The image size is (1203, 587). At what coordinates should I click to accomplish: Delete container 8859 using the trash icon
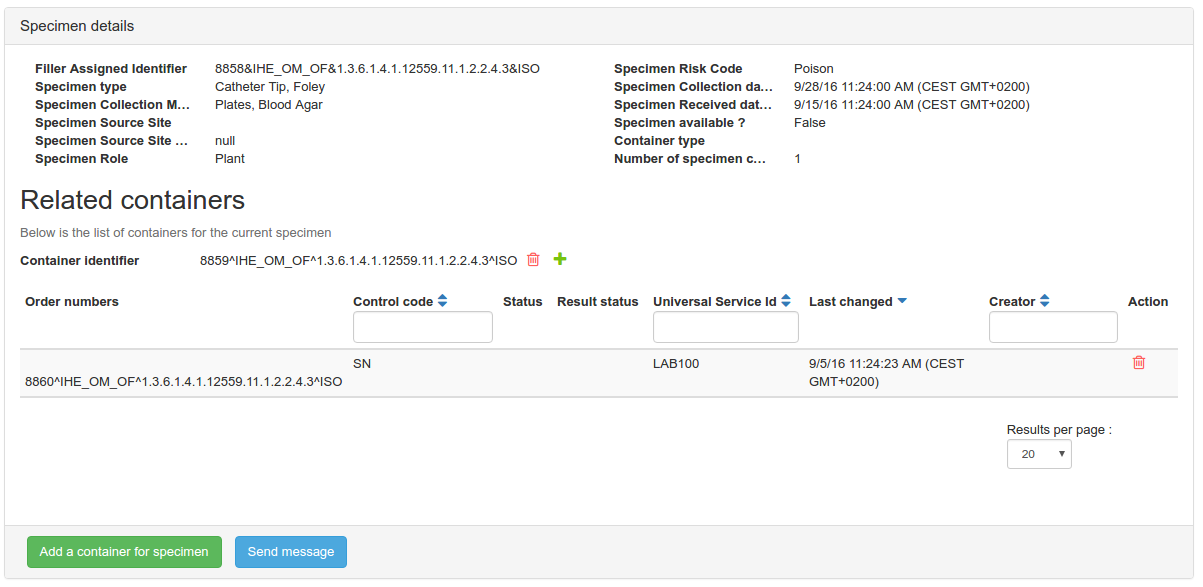(x=533, y=260)
